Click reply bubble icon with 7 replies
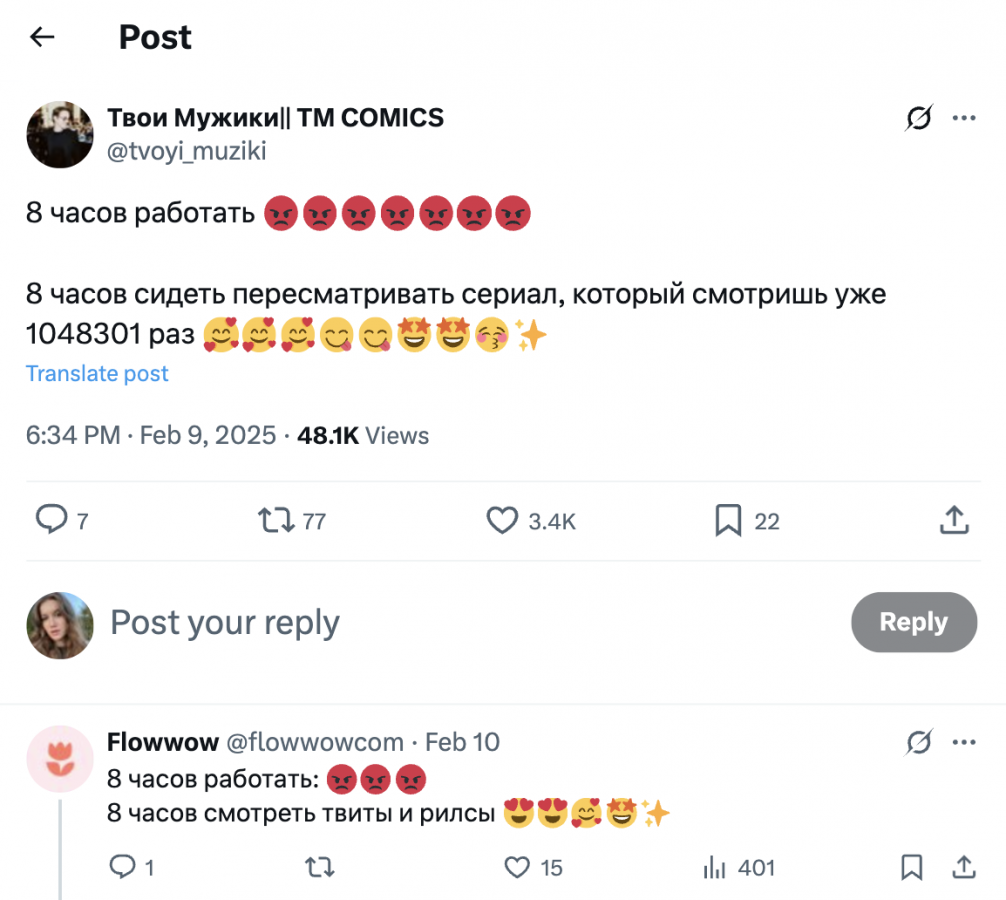Image resolution: width=1006 pixels, height=900 pixels. [x=51, y=520]
